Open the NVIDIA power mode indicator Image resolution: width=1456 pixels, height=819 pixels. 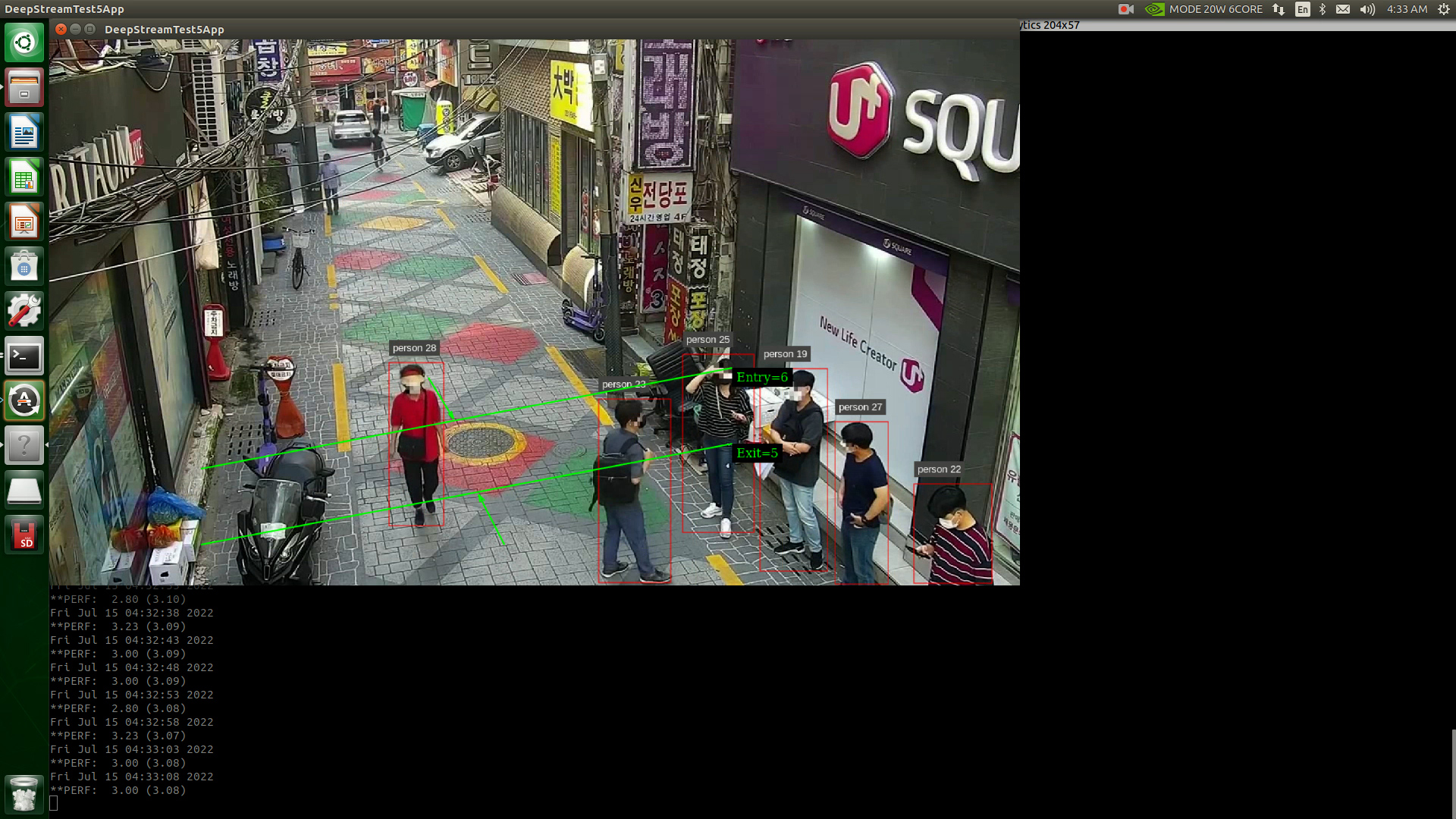click(x=1154, y=9)
